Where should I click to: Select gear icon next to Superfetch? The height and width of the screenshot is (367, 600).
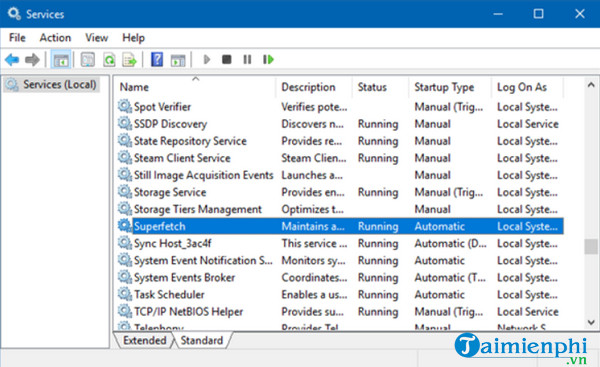[x=124, y=225]
